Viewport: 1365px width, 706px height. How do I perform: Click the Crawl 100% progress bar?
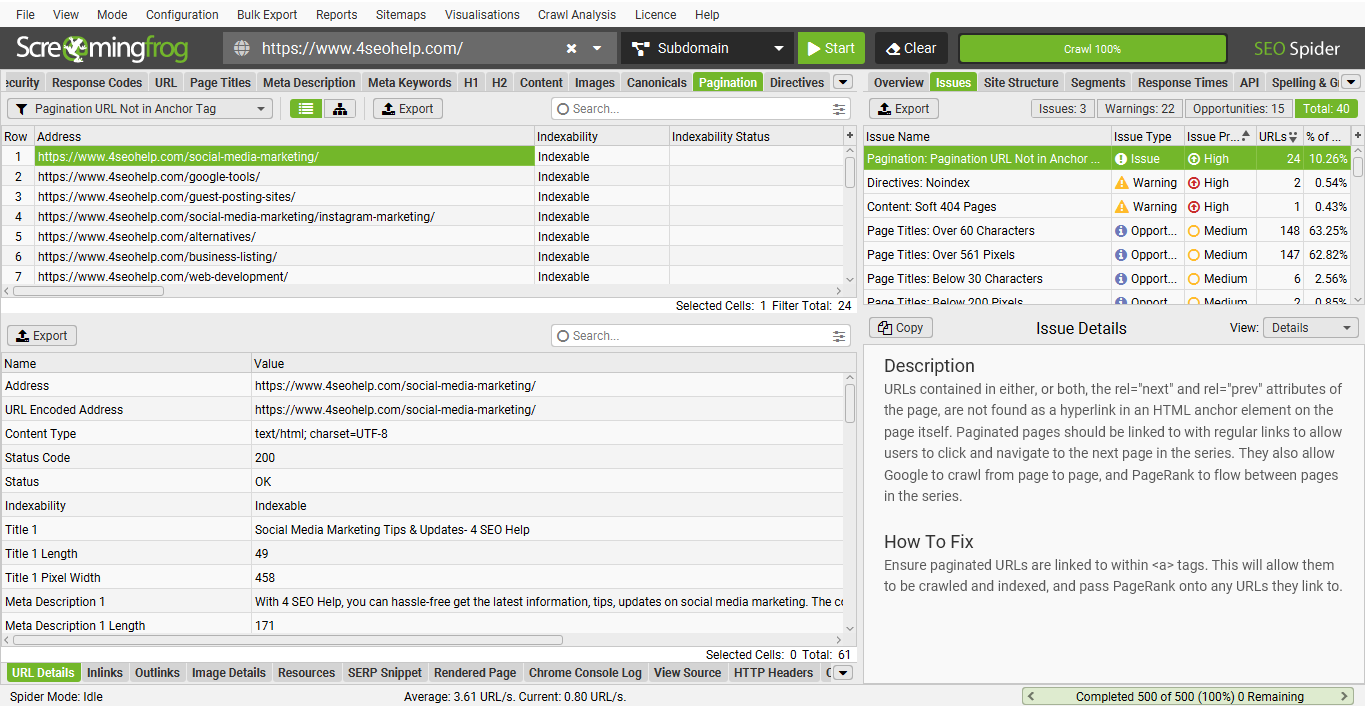point(1092,47)
